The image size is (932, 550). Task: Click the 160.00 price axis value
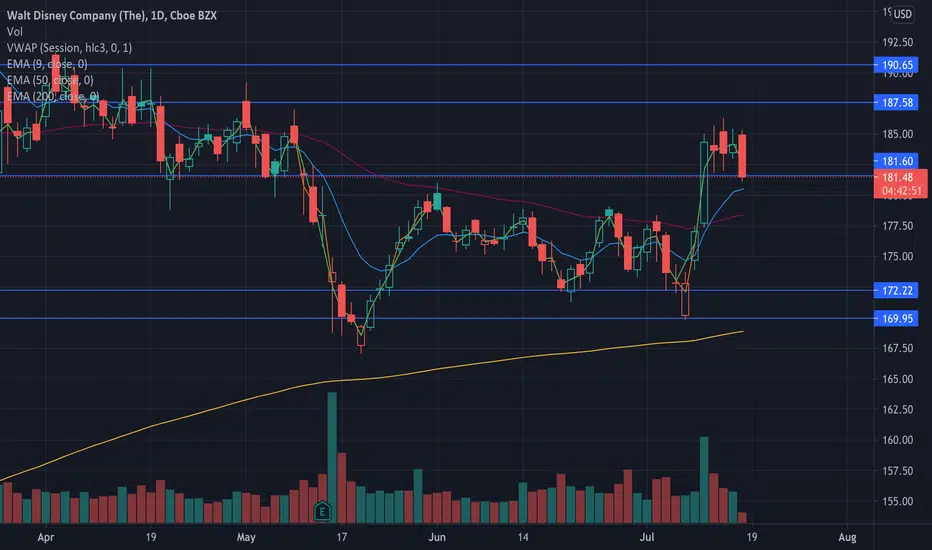tap(898, 440)
